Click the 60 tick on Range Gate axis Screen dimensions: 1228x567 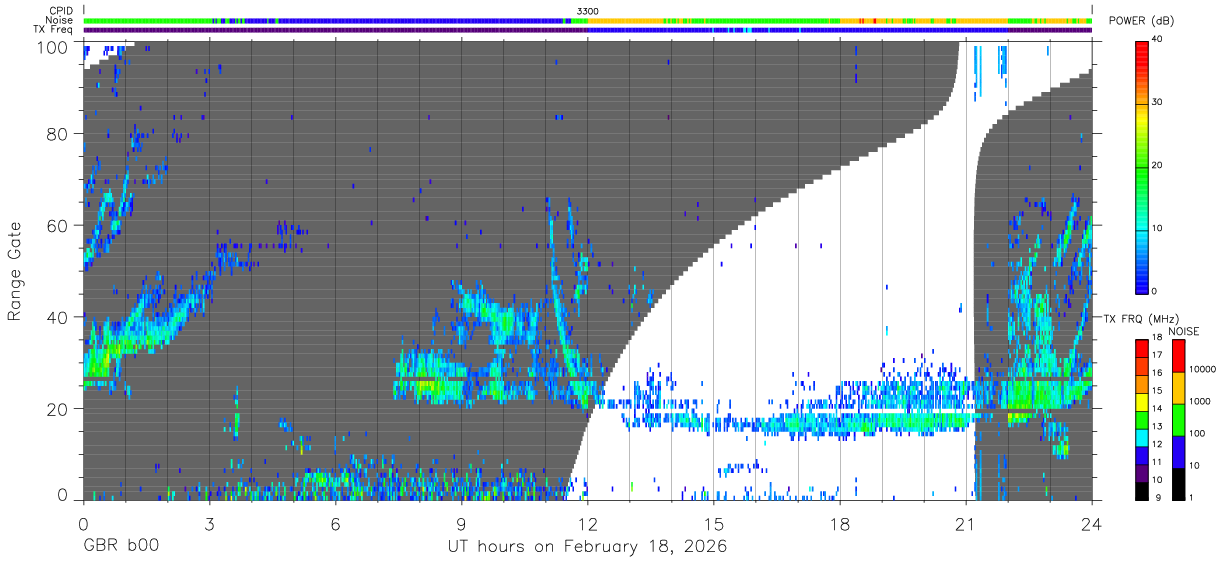tap(58, 226)
